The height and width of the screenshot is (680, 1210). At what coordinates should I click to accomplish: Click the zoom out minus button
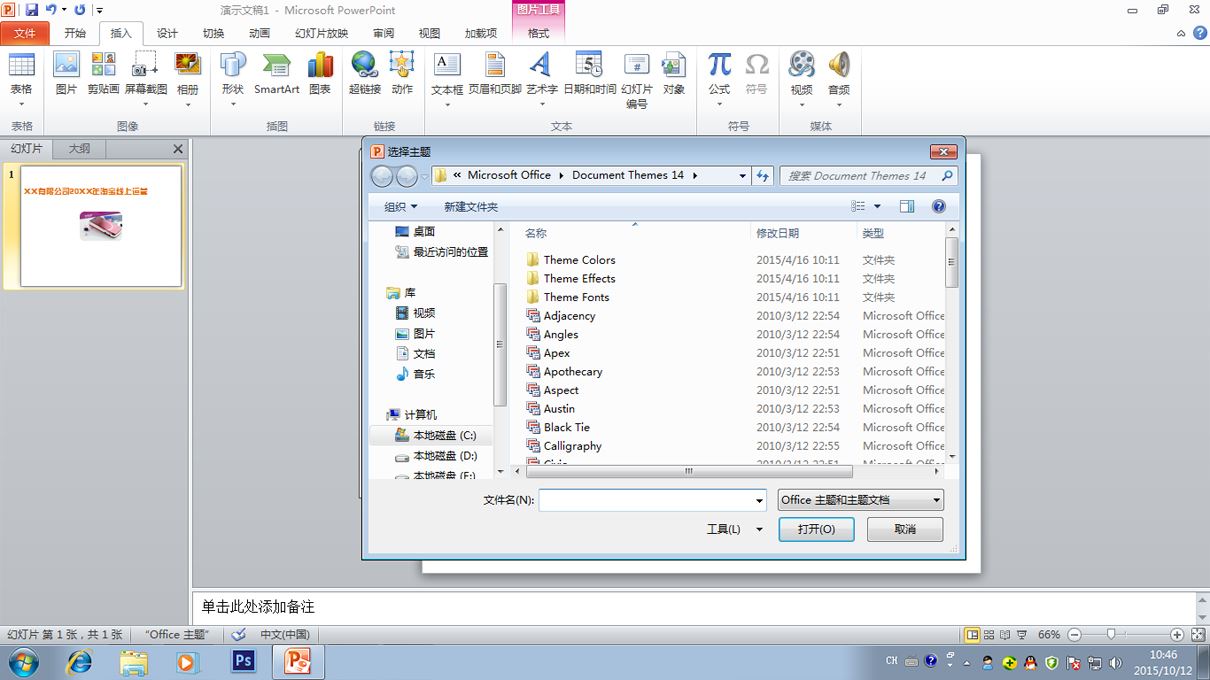point(1074,635)
